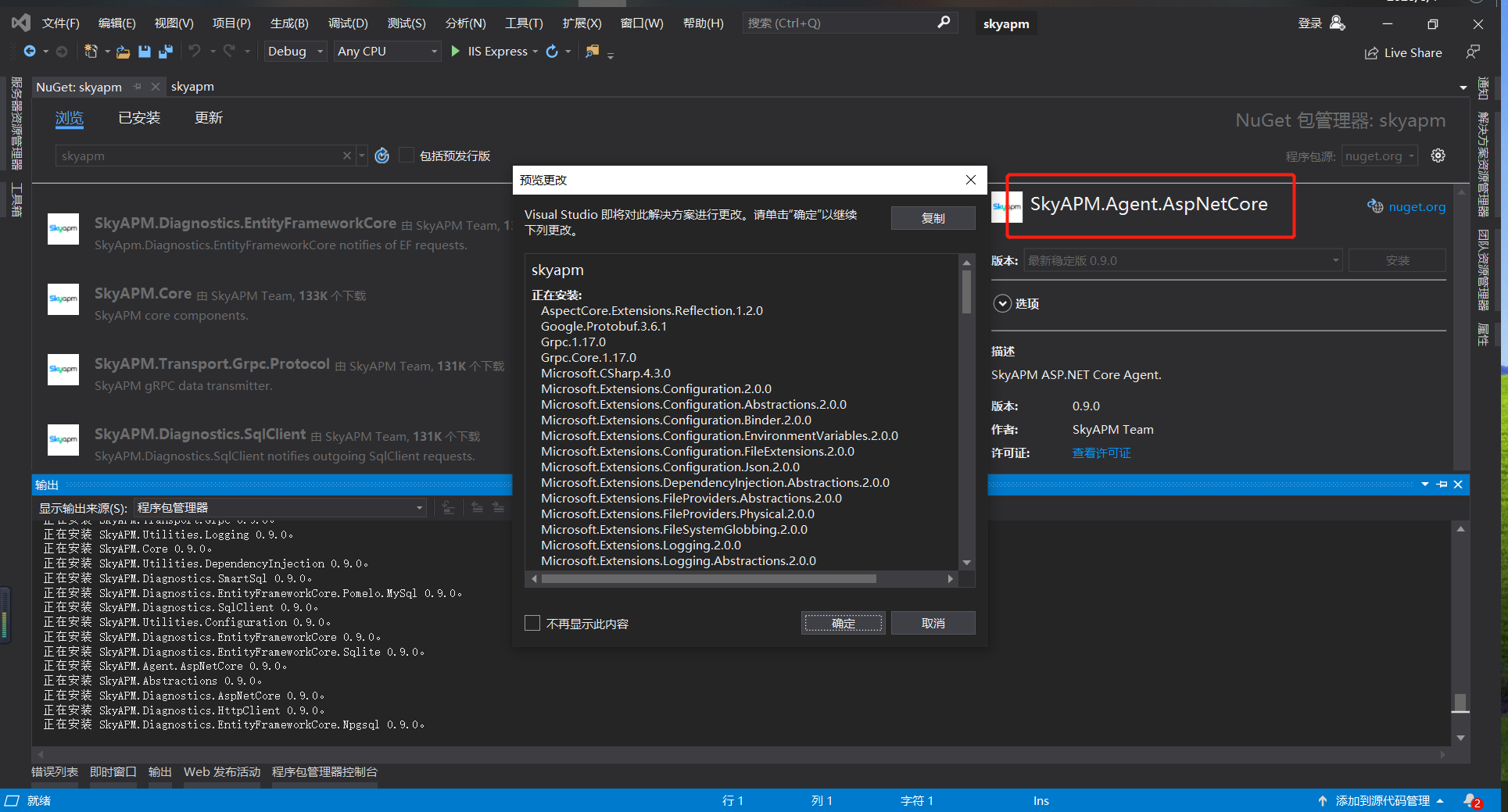The image size is (1508, 812).
Task: Open the package source nuget.org dropdown
Action: 1380,156
